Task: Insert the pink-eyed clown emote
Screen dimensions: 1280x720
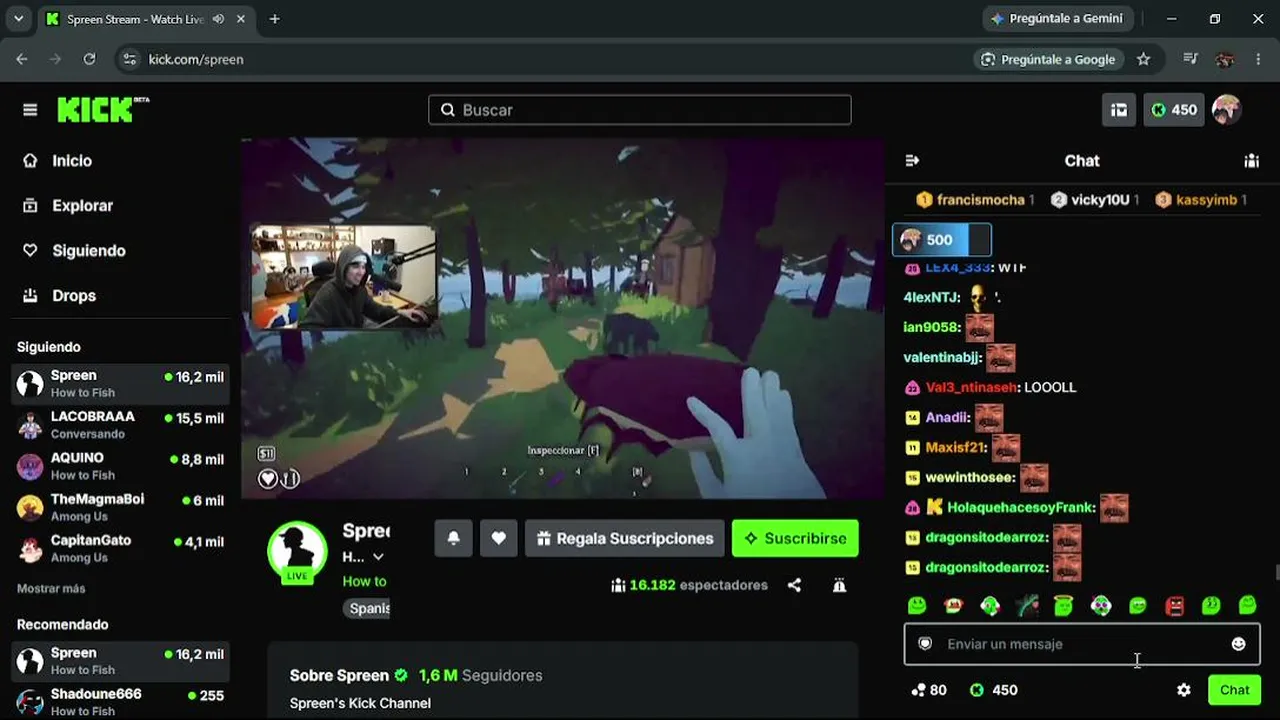Action: (1101, 605)
